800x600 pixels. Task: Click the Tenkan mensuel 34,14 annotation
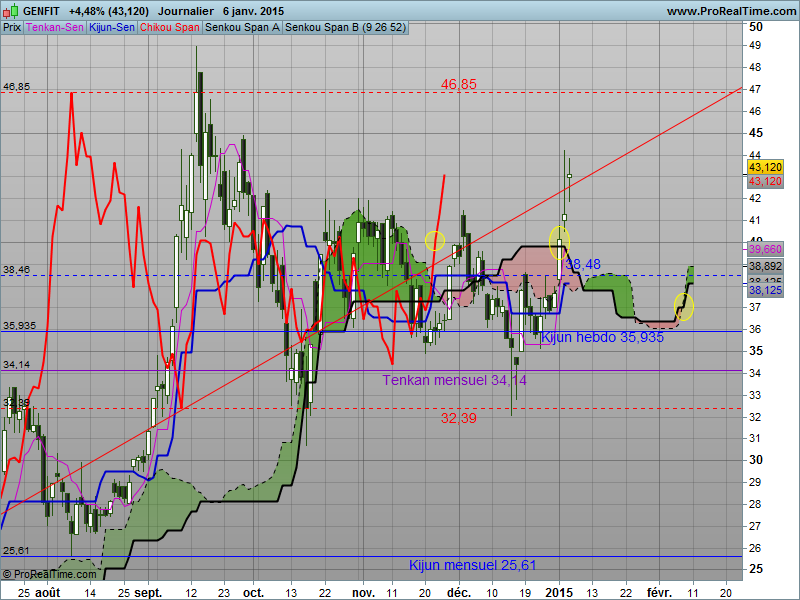(455, 380)
